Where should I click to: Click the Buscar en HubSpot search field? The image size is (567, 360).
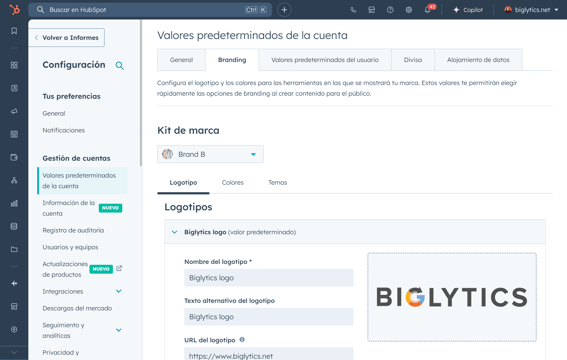coord(150,10)
